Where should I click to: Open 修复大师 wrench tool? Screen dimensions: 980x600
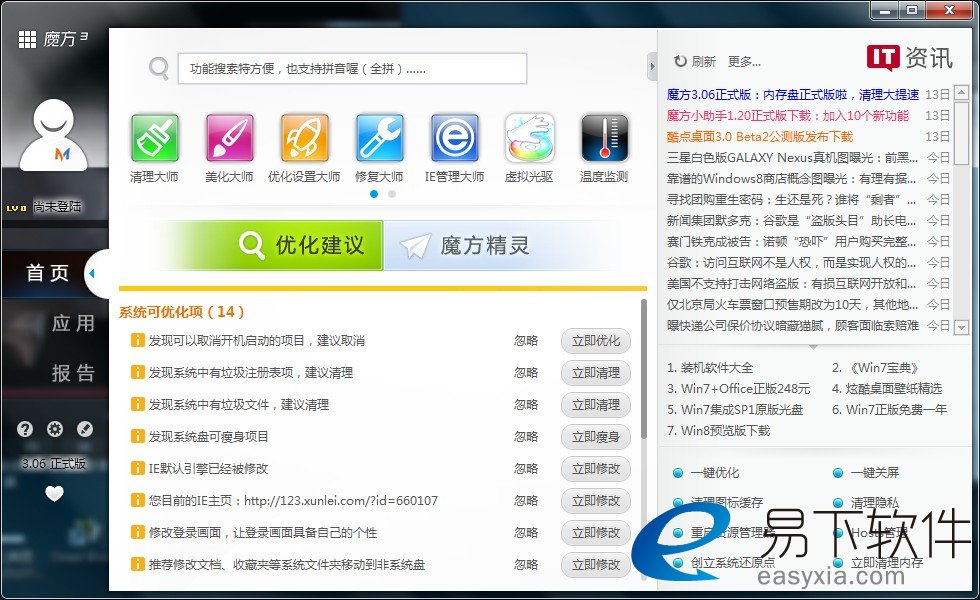click(x=379, y=138)
